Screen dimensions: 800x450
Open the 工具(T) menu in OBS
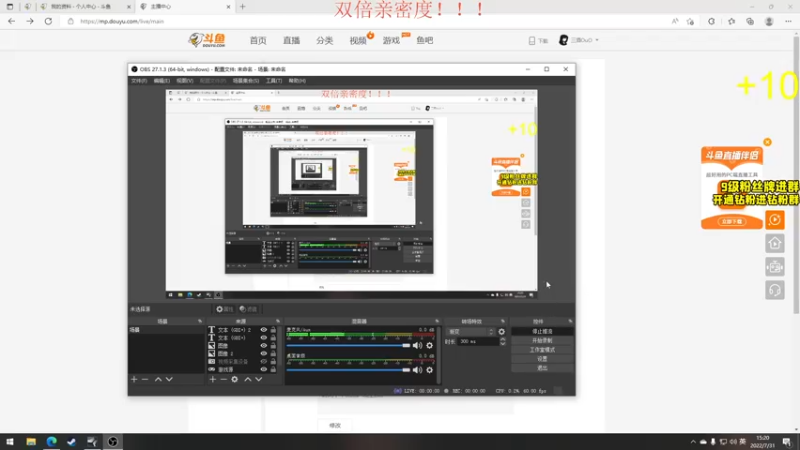click(274, 81)
